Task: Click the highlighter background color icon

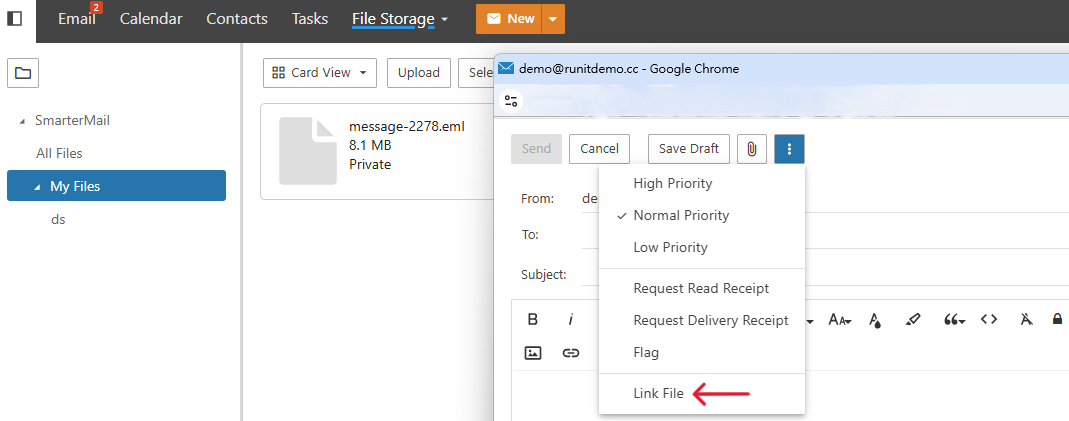Action: pyautogui.click(x=912, y=320)
